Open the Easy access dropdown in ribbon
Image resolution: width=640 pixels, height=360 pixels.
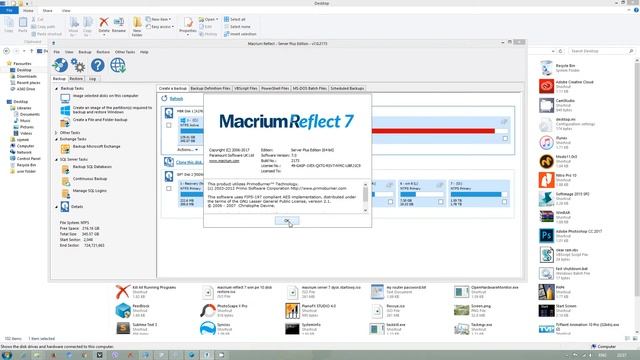pyautogui.click(x=160, y=27)
